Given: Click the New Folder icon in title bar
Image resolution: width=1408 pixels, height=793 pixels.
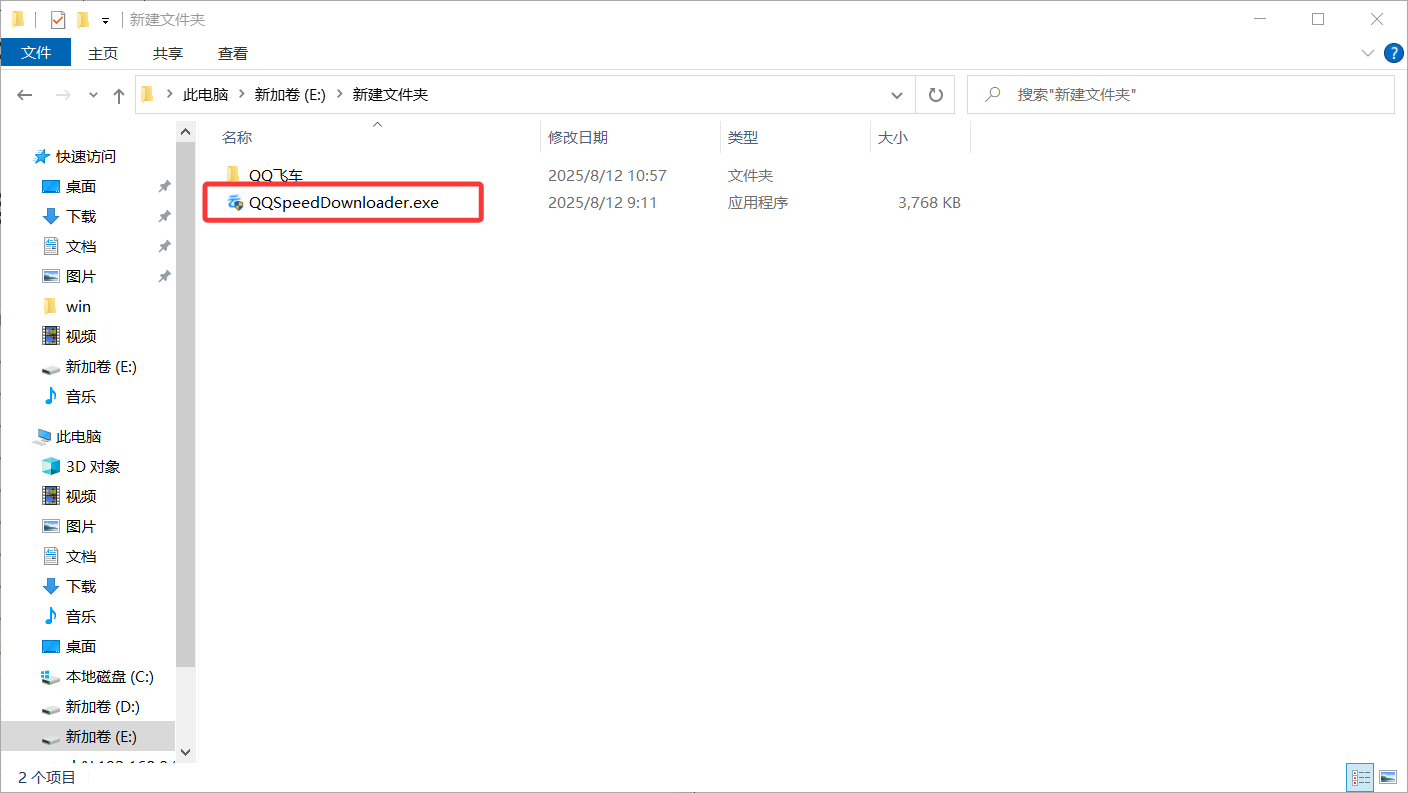Looking at the screenshot, I should pyautogui.click(x=83, y=20).
